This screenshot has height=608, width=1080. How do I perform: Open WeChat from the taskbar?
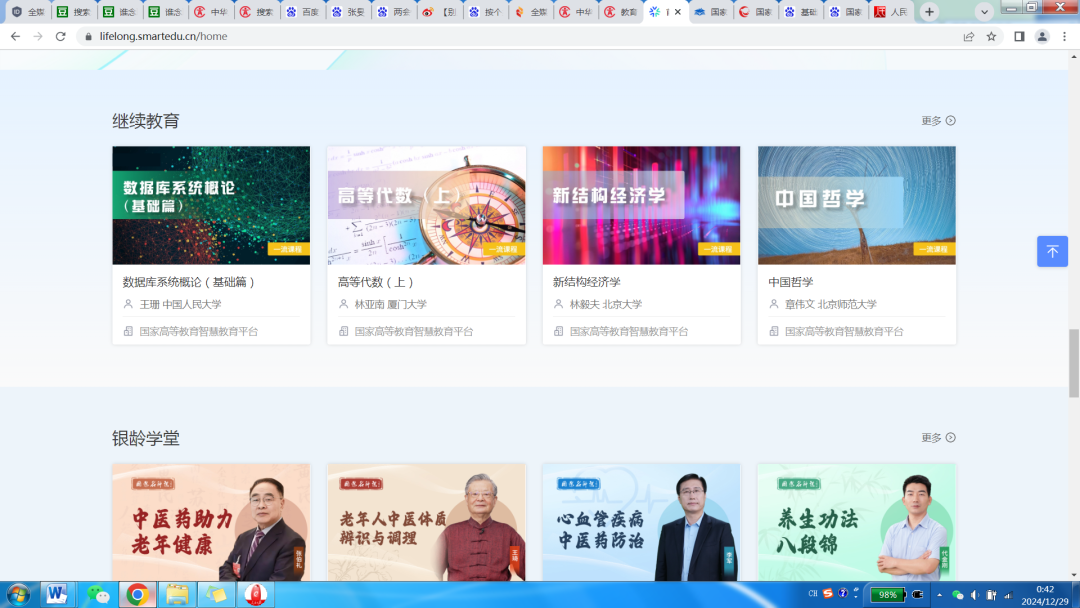tap(97, 595)
